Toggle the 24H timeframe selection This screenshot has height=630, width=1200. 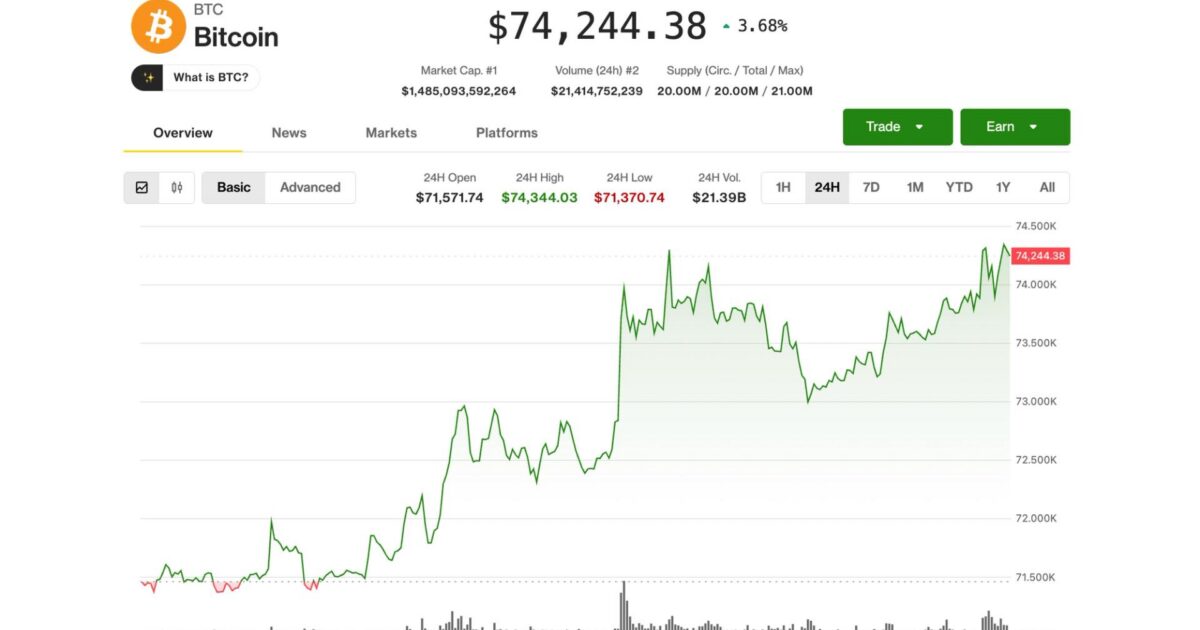(x=826, y=187)
